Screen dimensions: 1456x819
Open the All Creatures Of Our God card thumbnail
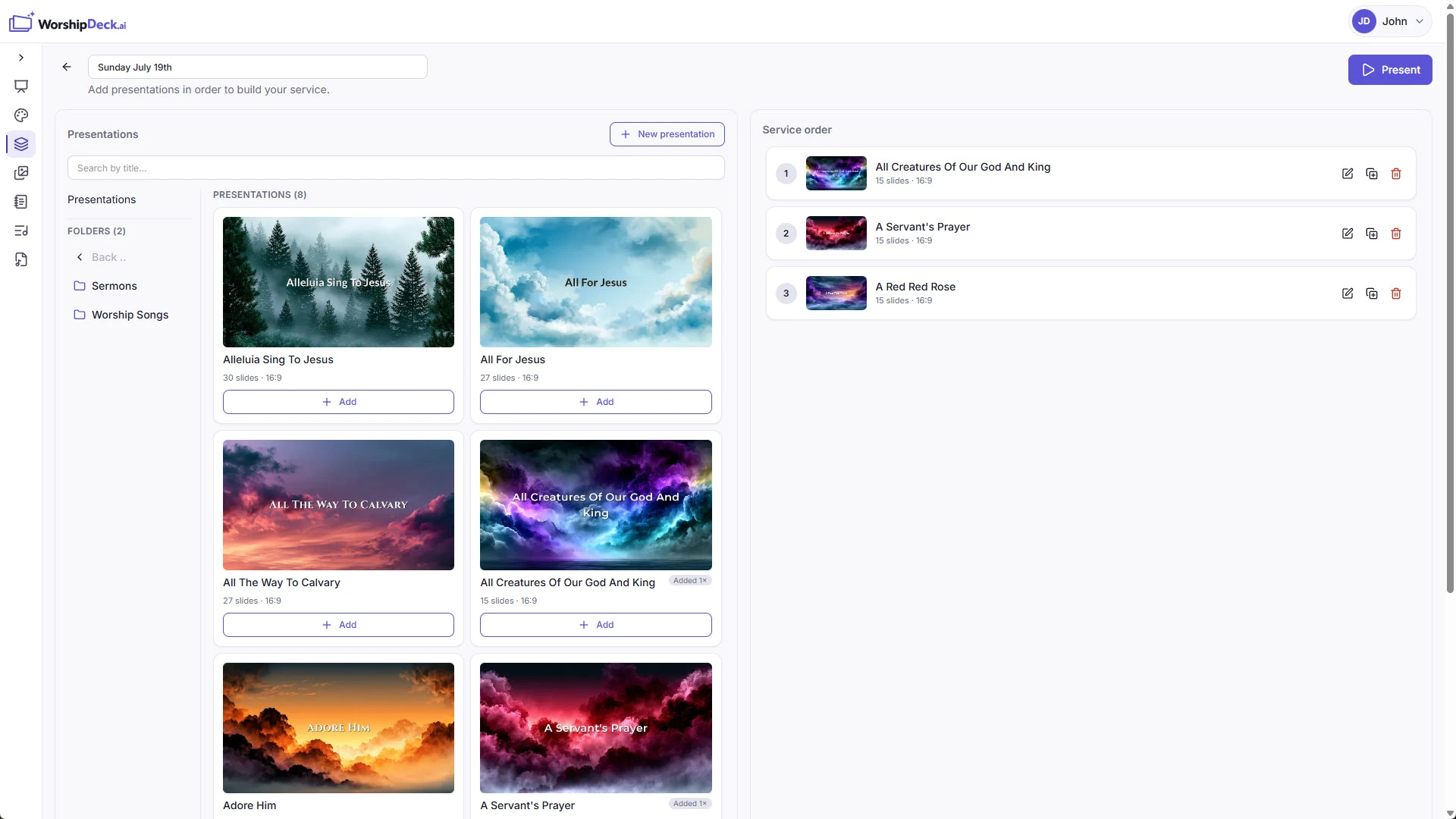click(596, 505)
